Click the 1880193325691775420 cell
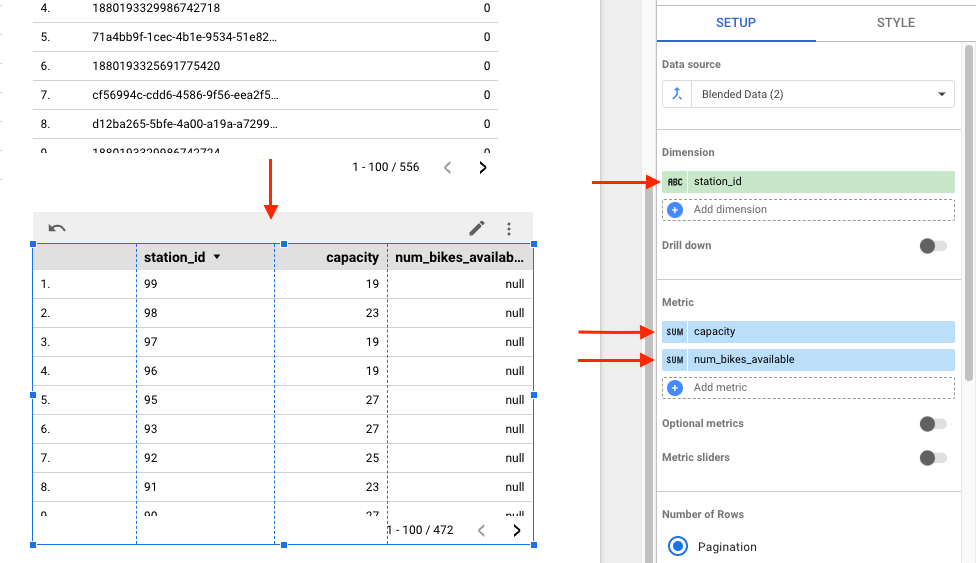Viewport: 976px width, 563px height. click(156, 66)
